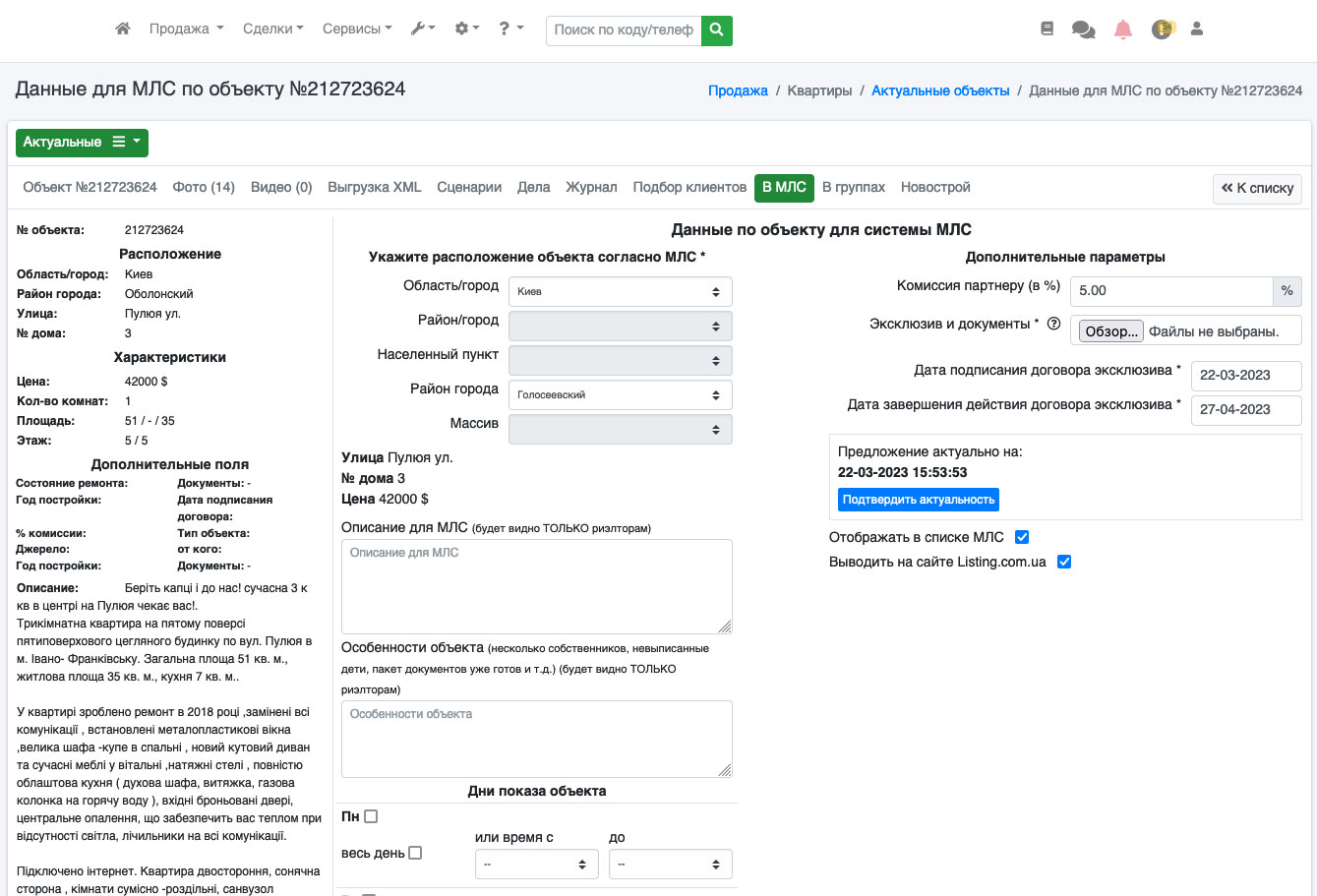Switch to the Фото (14) tab
Screen dimensions: 1317x896
pyautogui.click(x=204, y=187)
